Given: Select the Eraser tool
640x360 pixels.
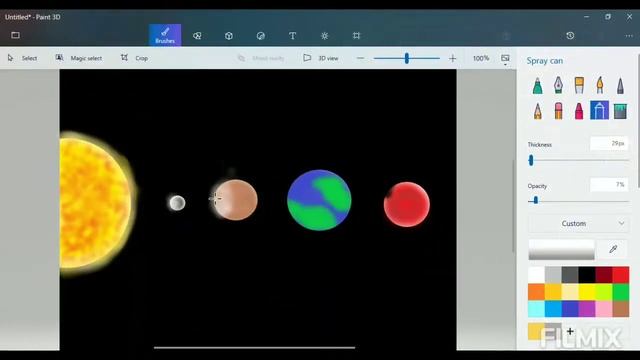Looking at the screenshot, I should 558,111.
